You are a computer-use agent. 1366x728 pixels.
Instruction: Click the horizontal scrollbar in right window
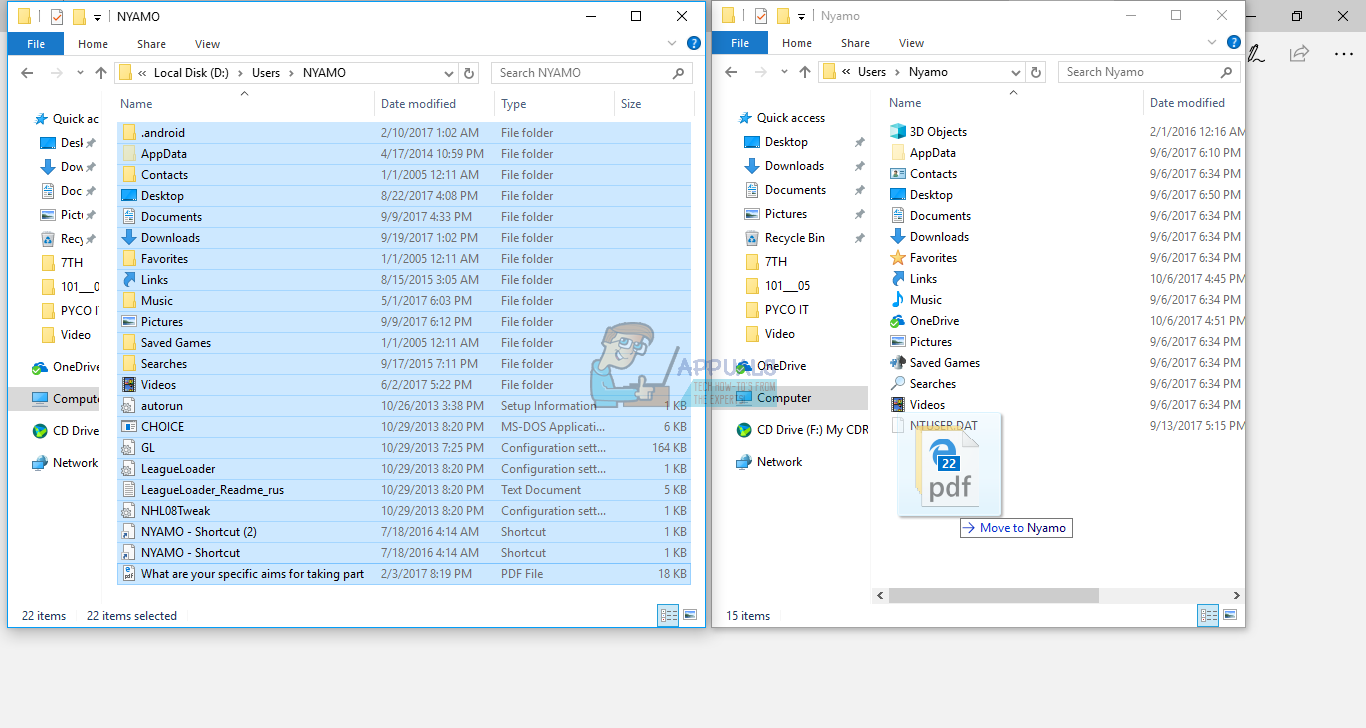click(x=993, y=595)
